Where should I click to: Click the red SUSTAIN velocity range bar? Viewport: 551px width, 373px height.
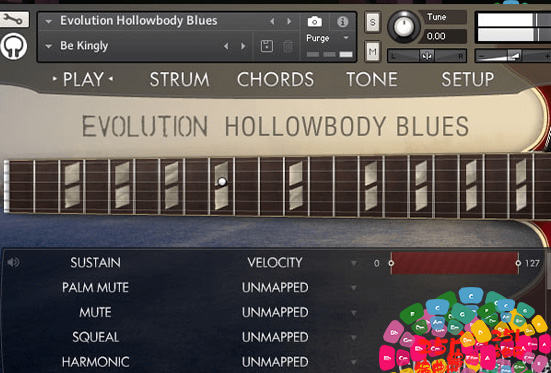455,263
